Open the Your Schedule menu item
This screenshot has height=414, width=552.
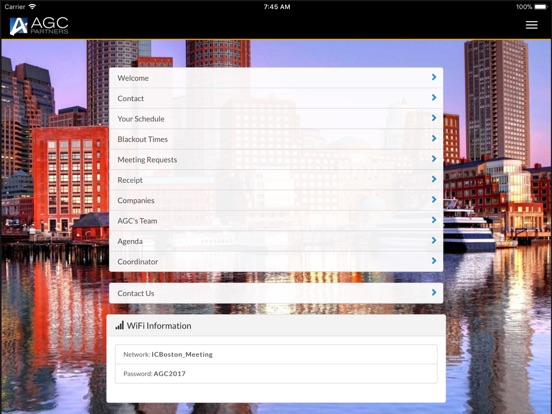(276, 119)
